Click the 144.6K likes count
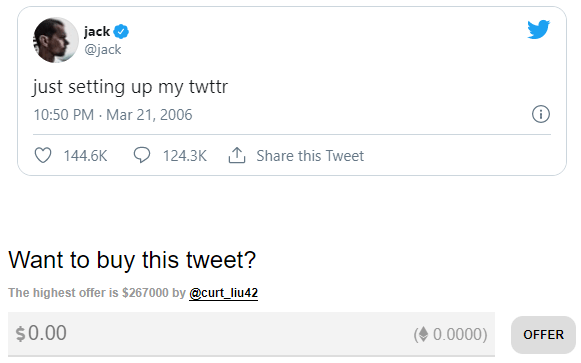581x363 pixels. tap(86, 156)
